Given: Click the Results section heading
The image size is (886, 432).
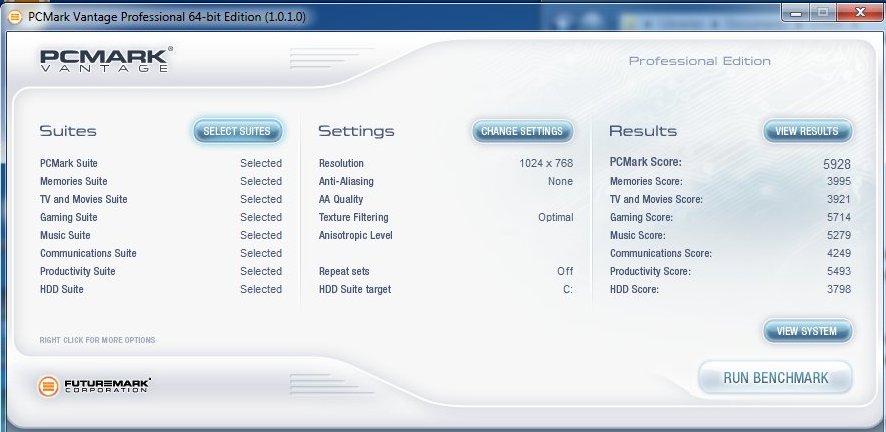Looking at the screenshot, I should coord(643,131).
